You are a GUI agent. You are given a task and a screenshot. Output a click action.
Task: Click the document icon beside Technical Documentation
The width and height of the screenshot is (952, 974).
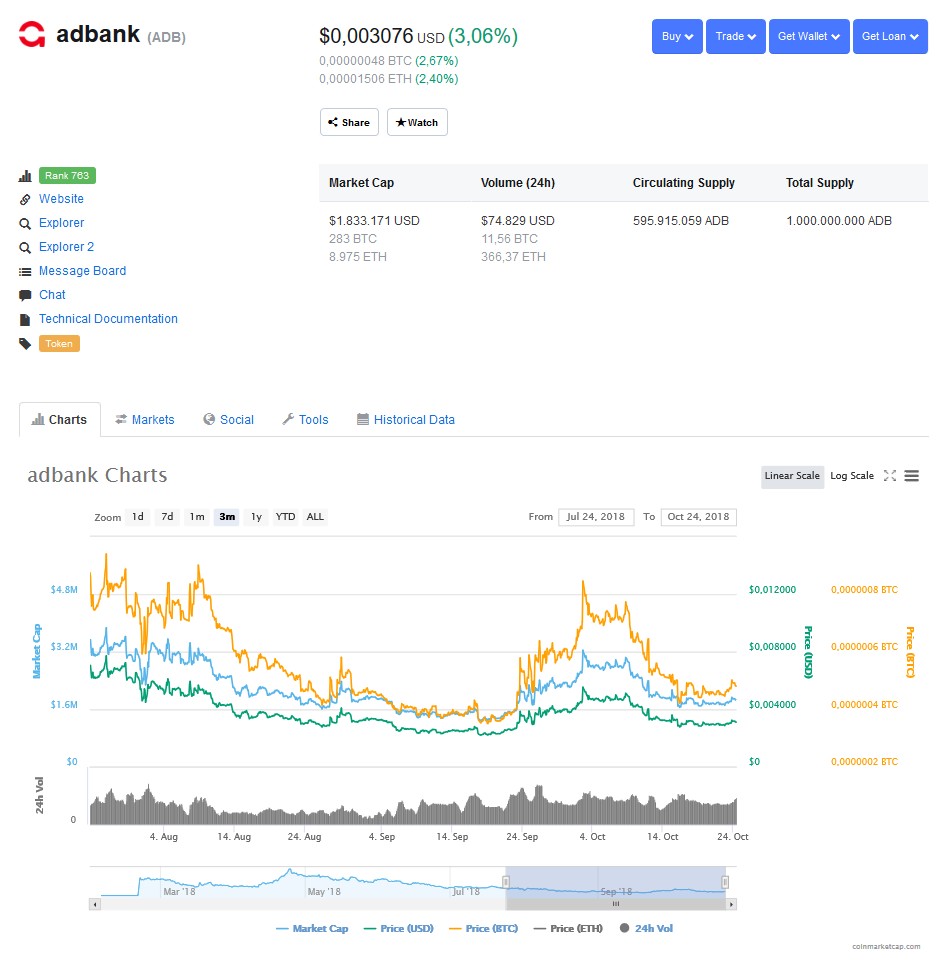tap(25, 320)
